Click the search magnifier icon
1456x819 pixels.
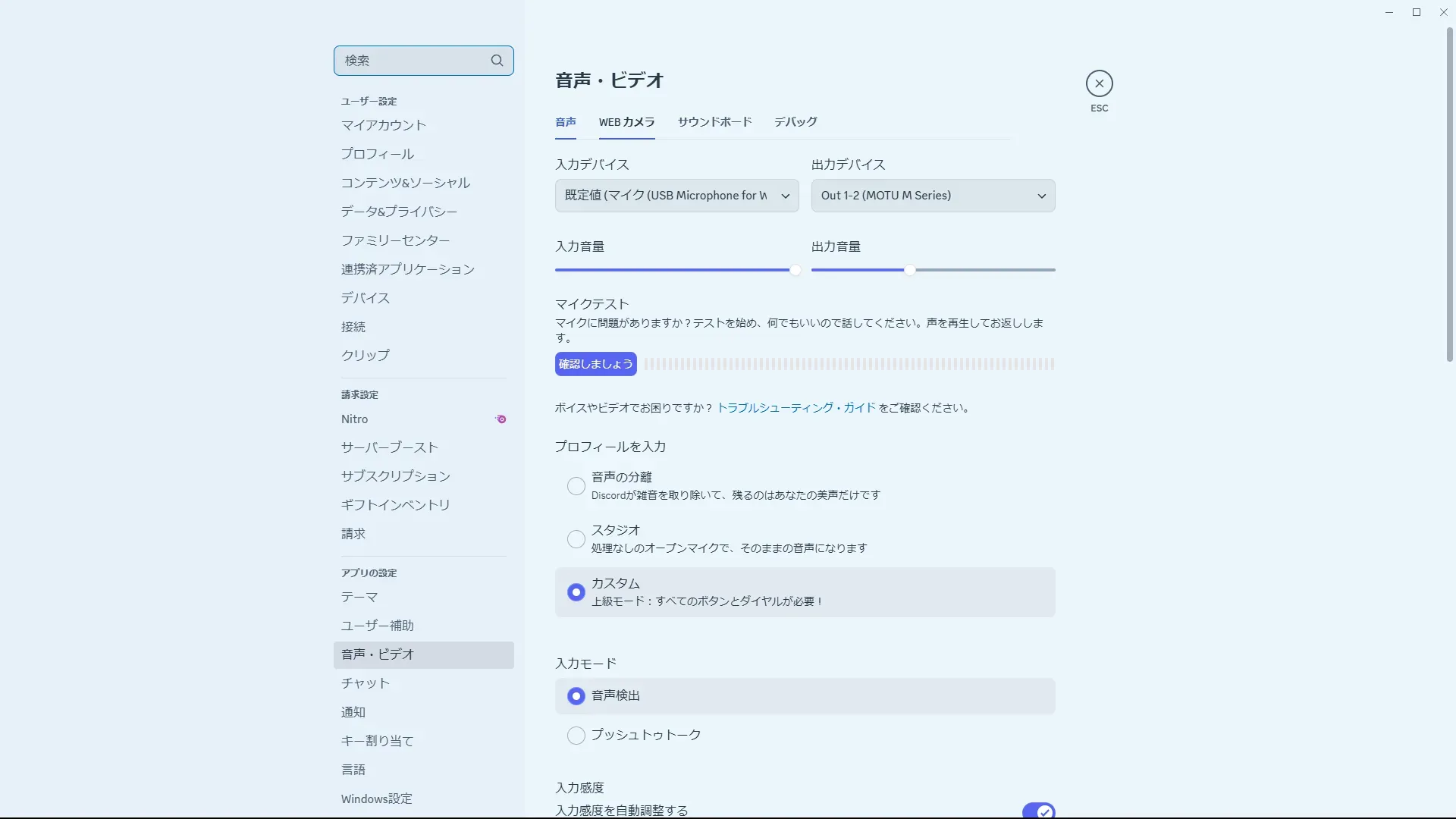[497, 61]
